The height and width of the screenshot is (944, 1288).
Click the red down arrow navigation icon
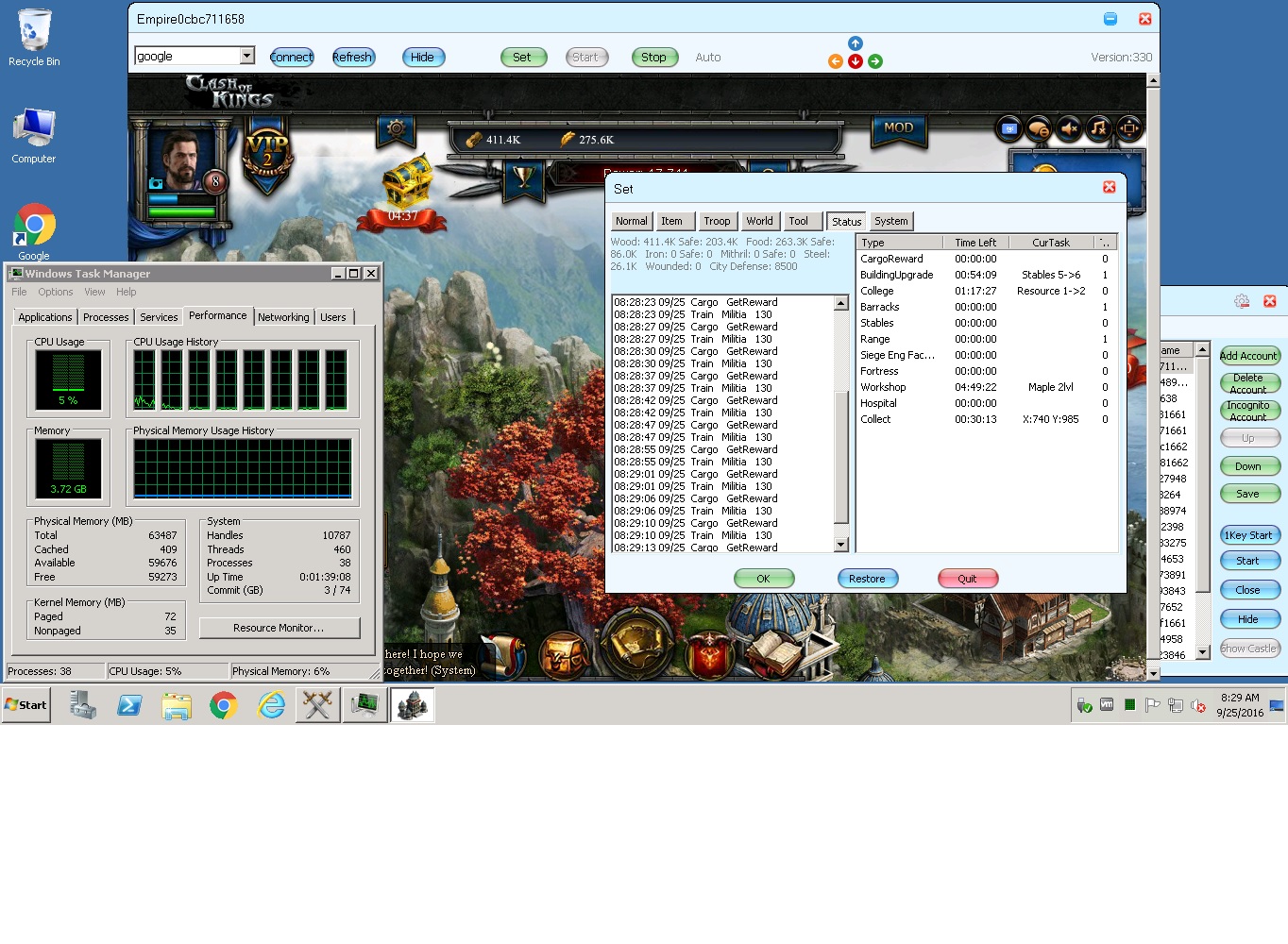click(x=856, y=61)
